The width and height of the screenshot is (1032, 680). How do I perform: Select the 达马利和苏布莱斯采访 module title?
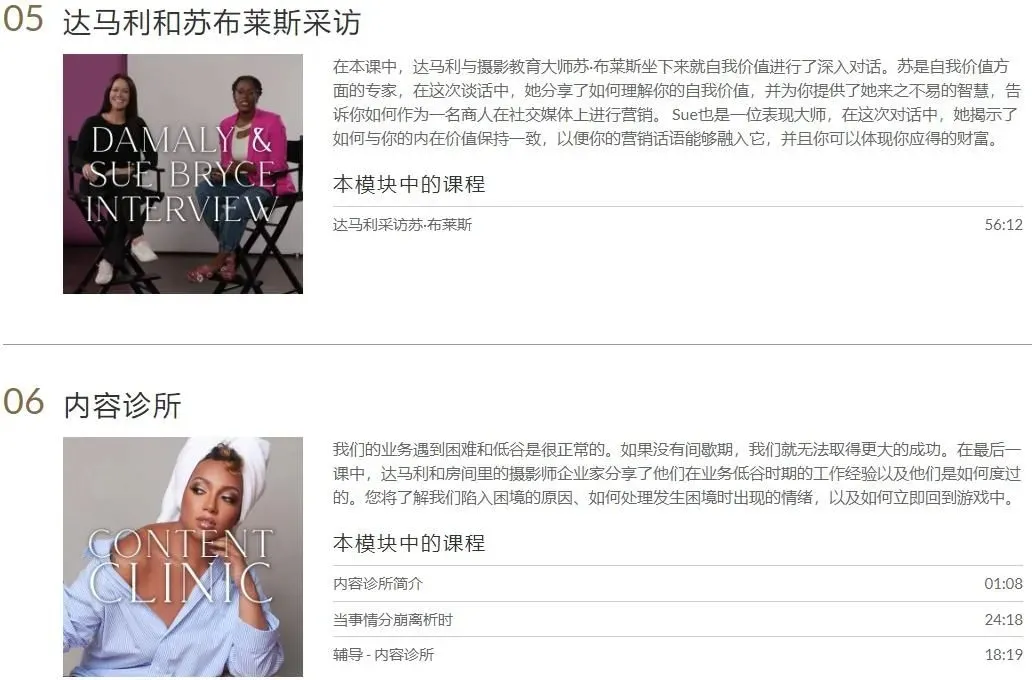tap(212, 23)
